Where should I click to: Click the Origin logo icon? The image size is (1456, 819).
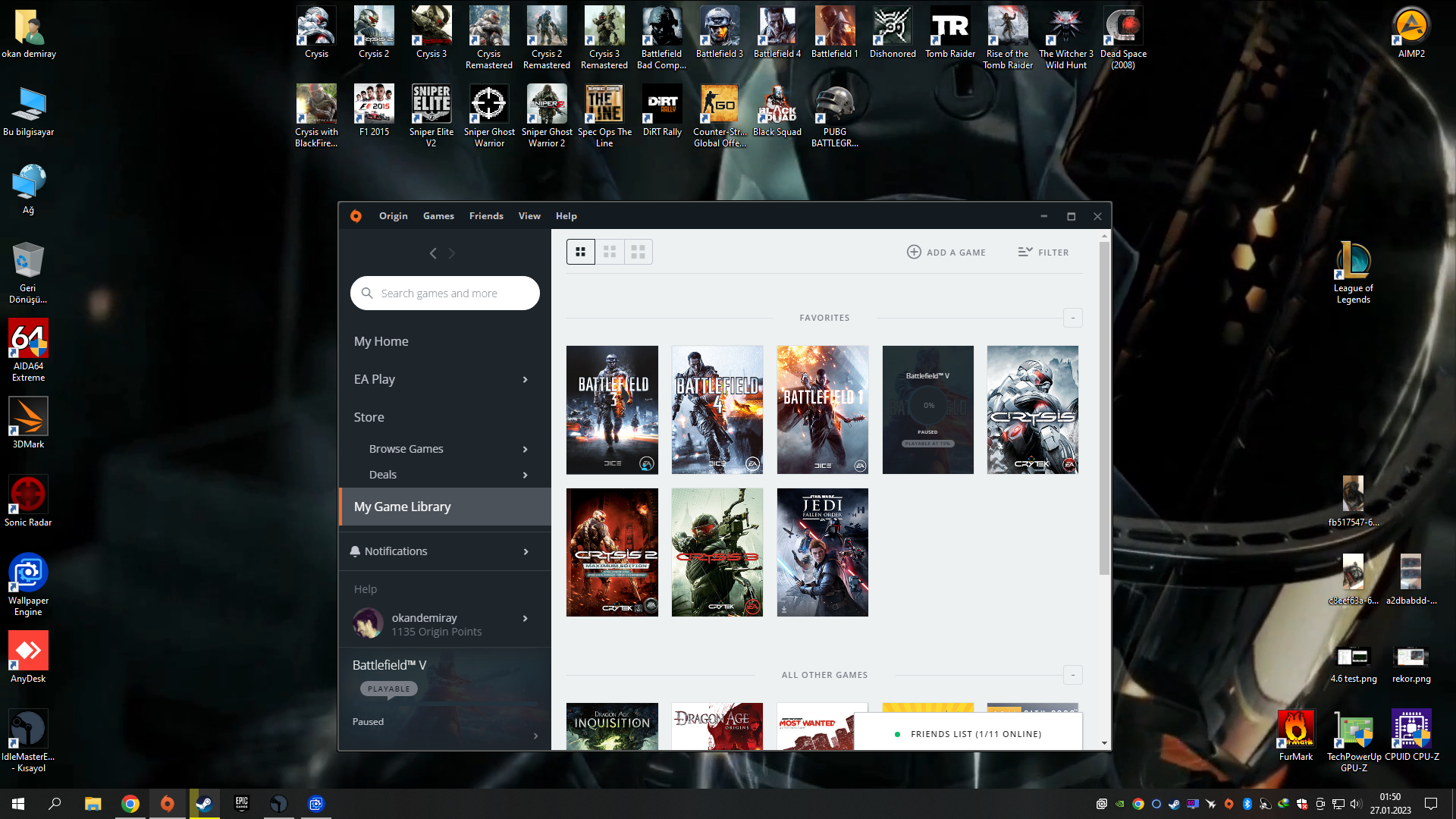(356, 216)
